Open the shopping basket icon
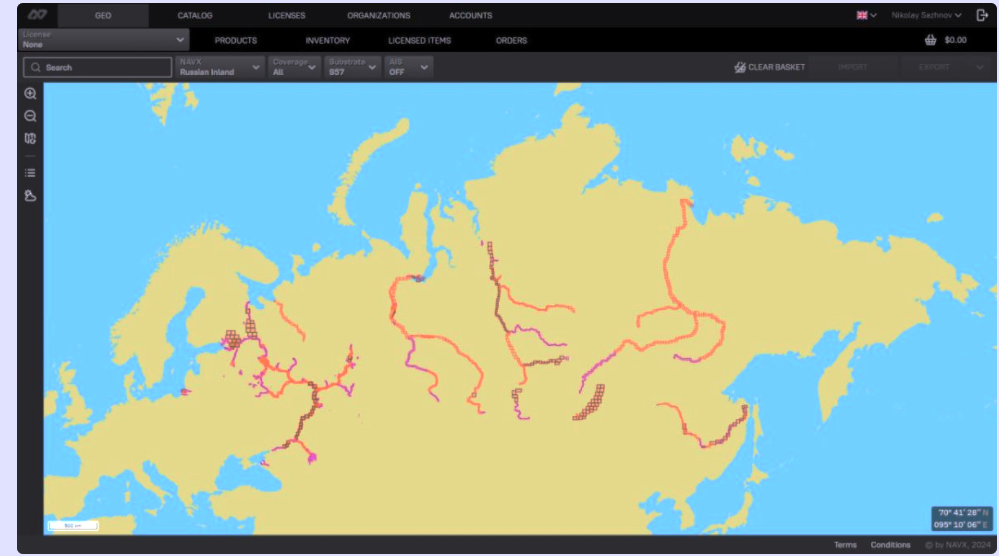This screenshot has width=999, height=556. [931, 41]
